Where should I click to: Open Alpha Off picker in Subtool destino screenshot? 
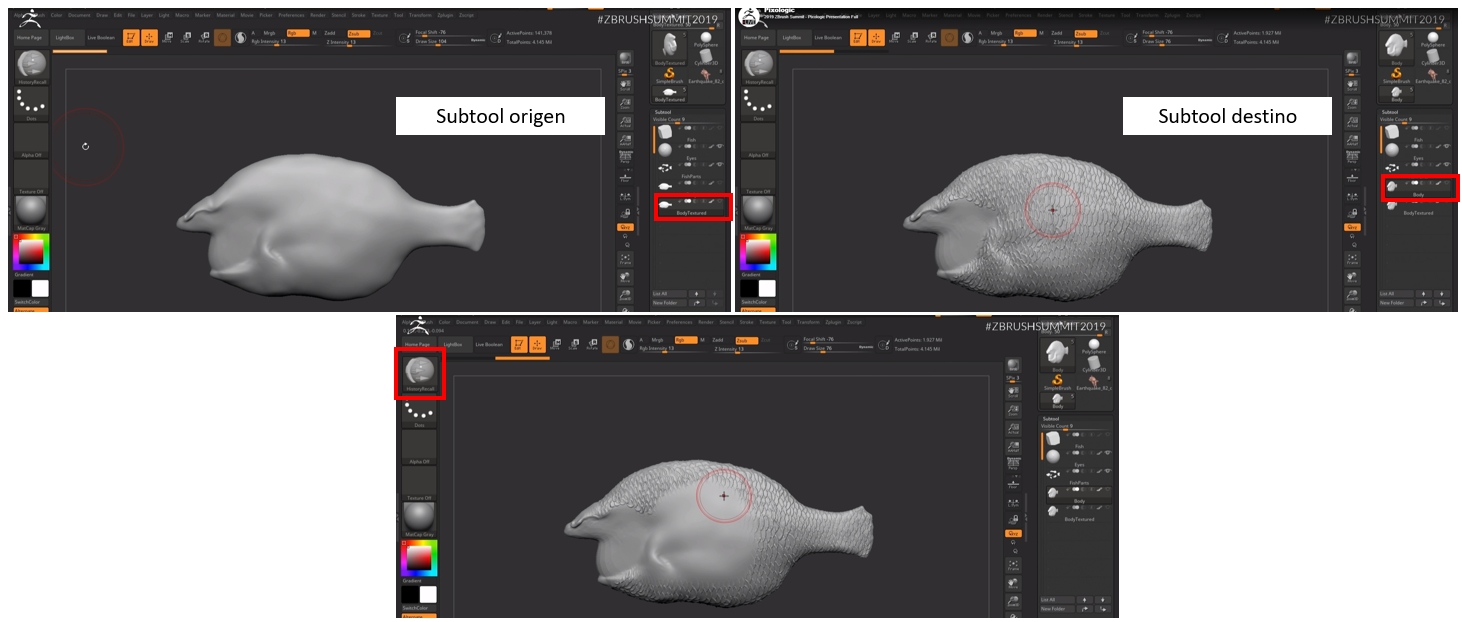(x=759, y=140)
